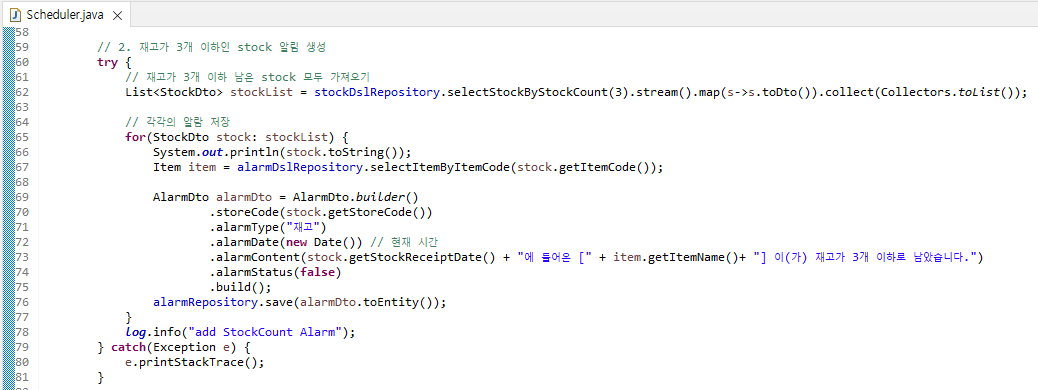The width and height of the screenshot is (1038, 390).
Task: Click the 'catch' keyword
Action: point(128,348)
